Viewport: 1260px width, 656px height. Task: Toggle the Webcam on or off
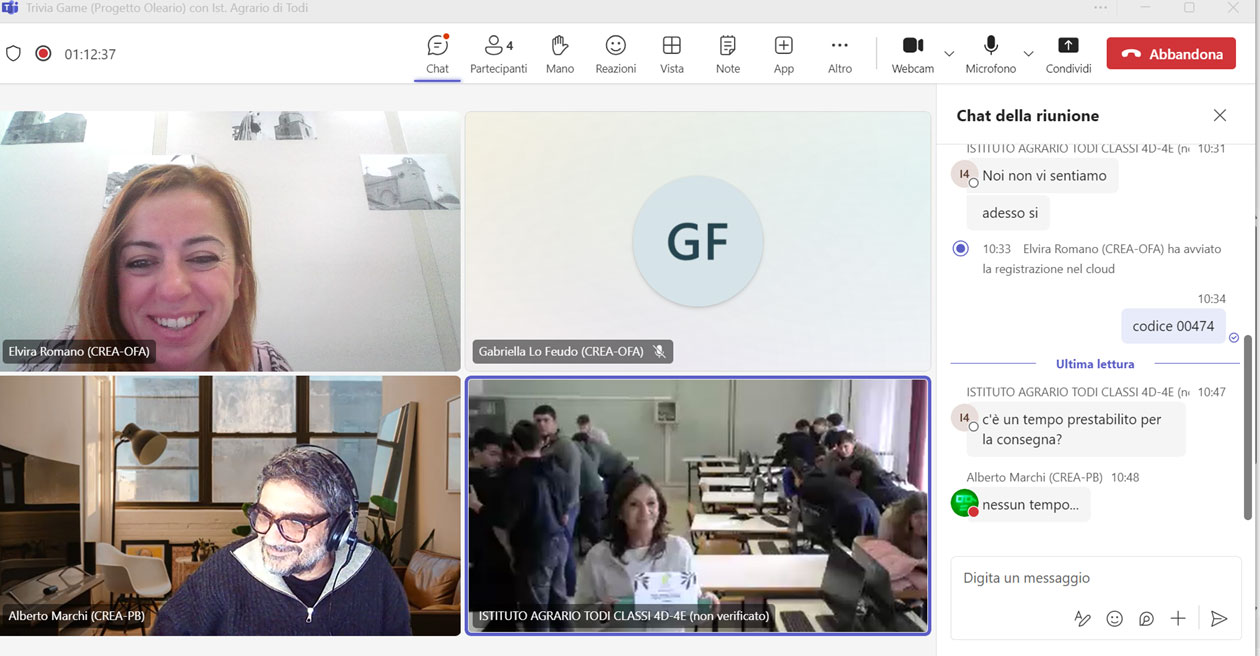pos(912,54)
